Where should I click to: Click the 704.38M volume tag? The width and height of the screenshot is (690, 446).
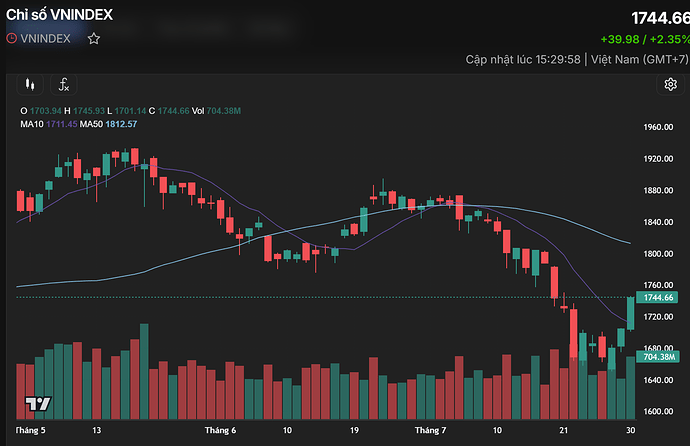[x=658, y=357]
